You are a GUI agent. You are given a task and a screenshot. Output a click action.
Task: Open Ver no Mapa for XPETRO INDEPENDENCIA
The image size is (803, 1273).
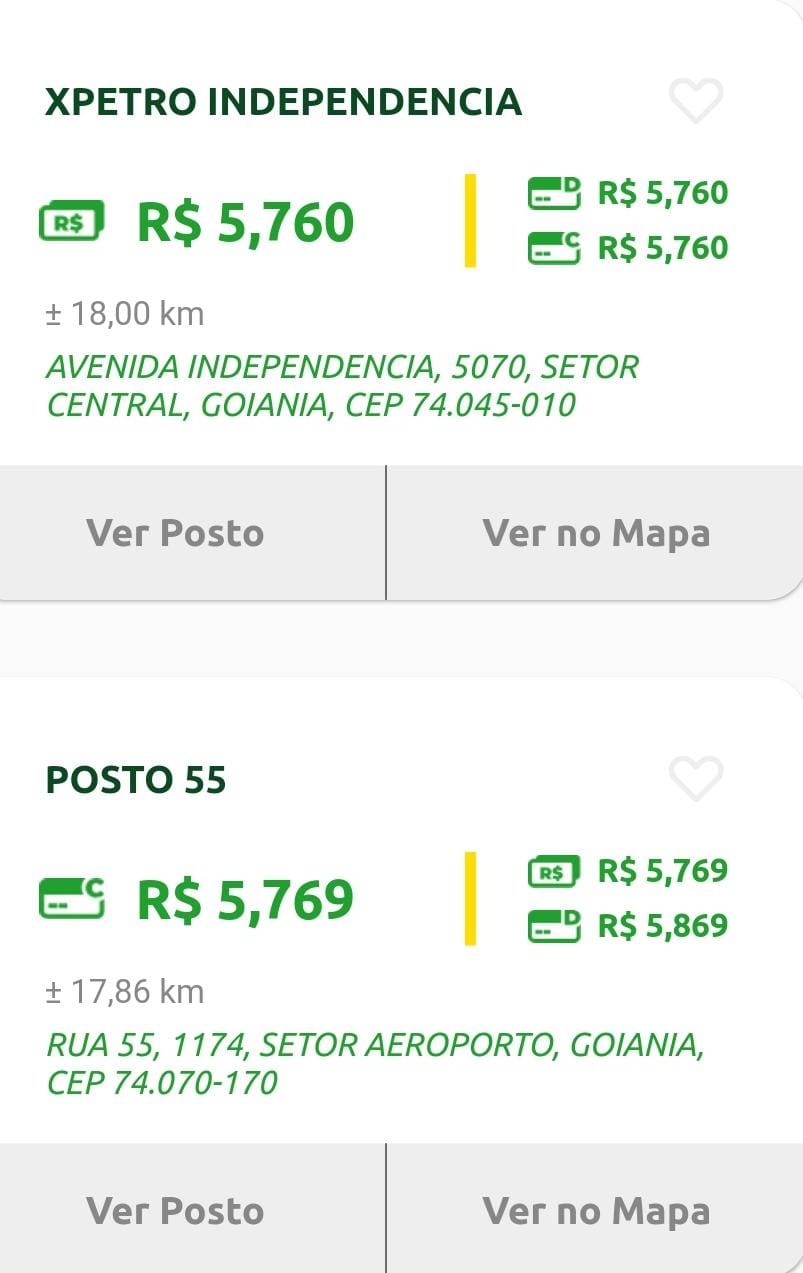click(596, 533)
